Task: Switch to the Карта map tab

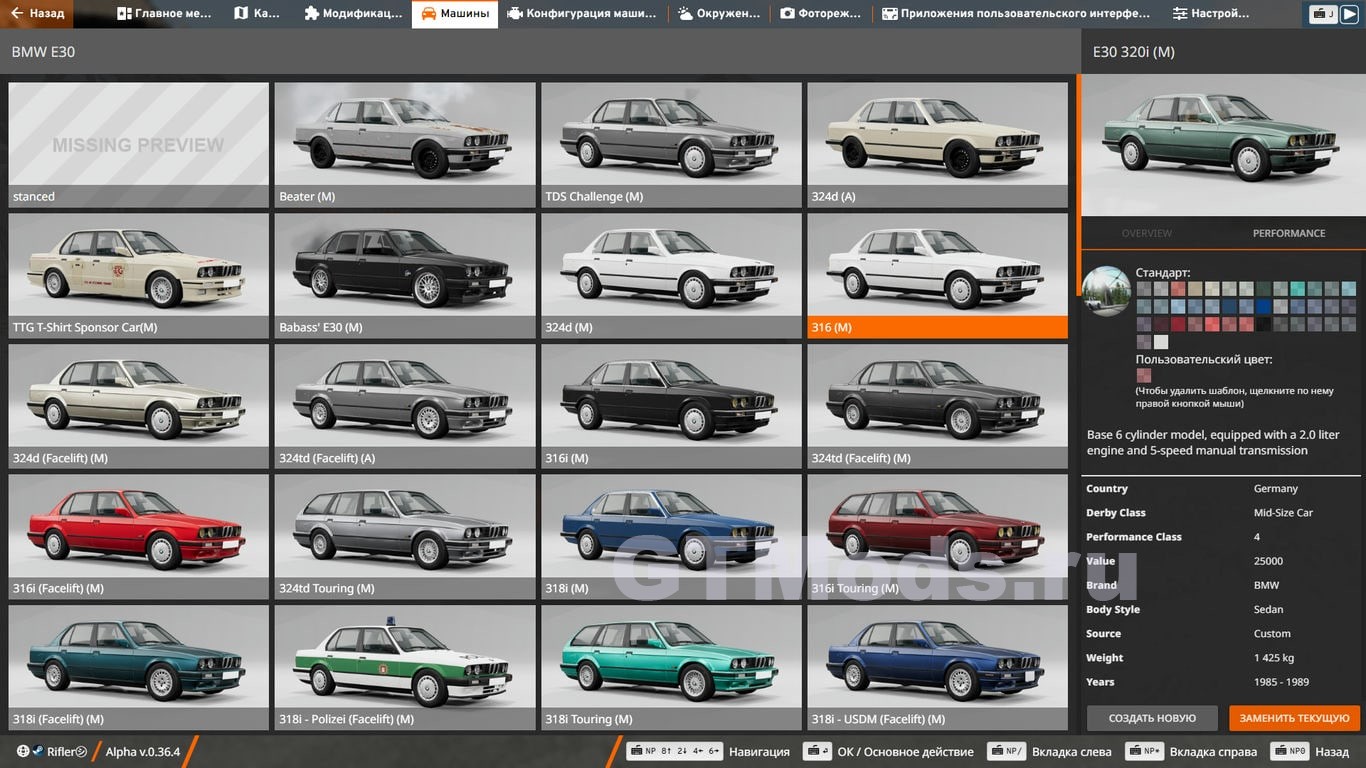Action: point(257,14)
